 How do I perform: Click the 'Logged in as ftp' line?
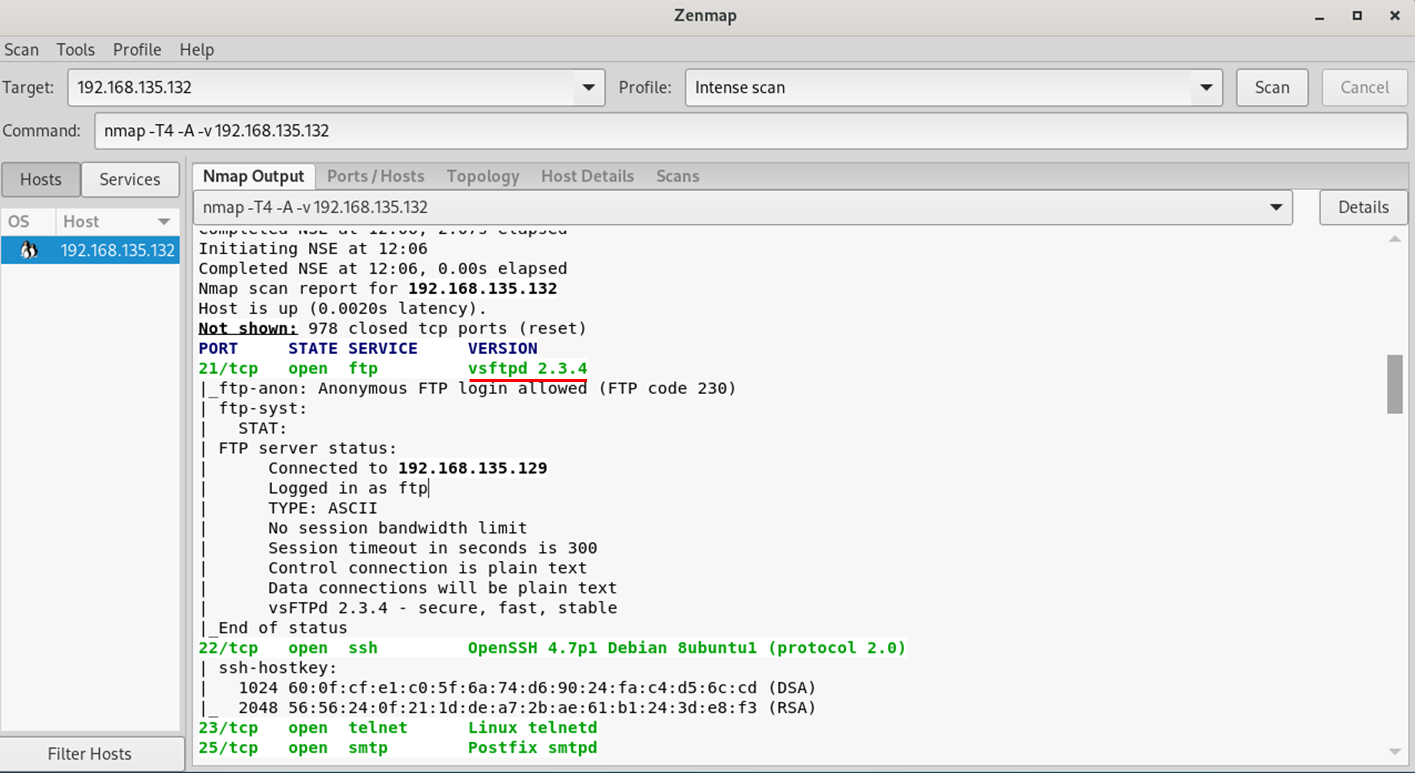coord(347,488)
